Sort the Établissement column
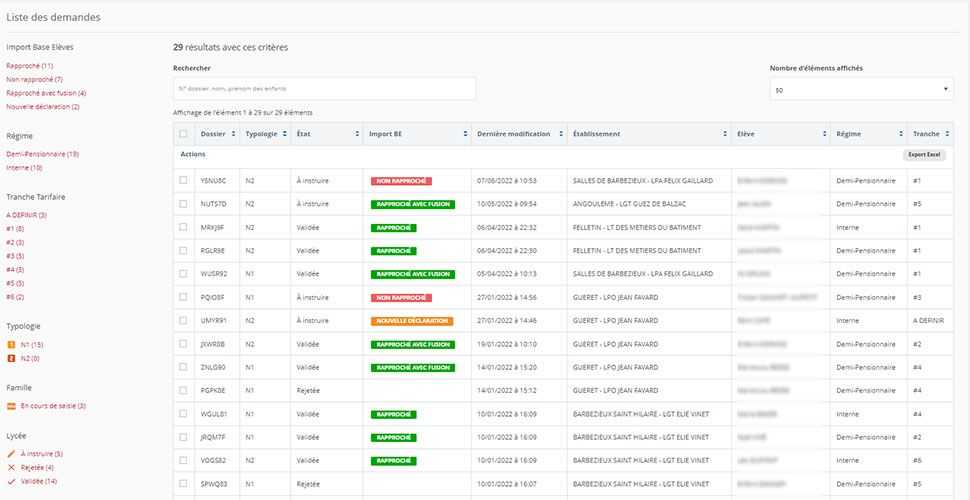This screenshot has height=500, width=970. point(725,134)
